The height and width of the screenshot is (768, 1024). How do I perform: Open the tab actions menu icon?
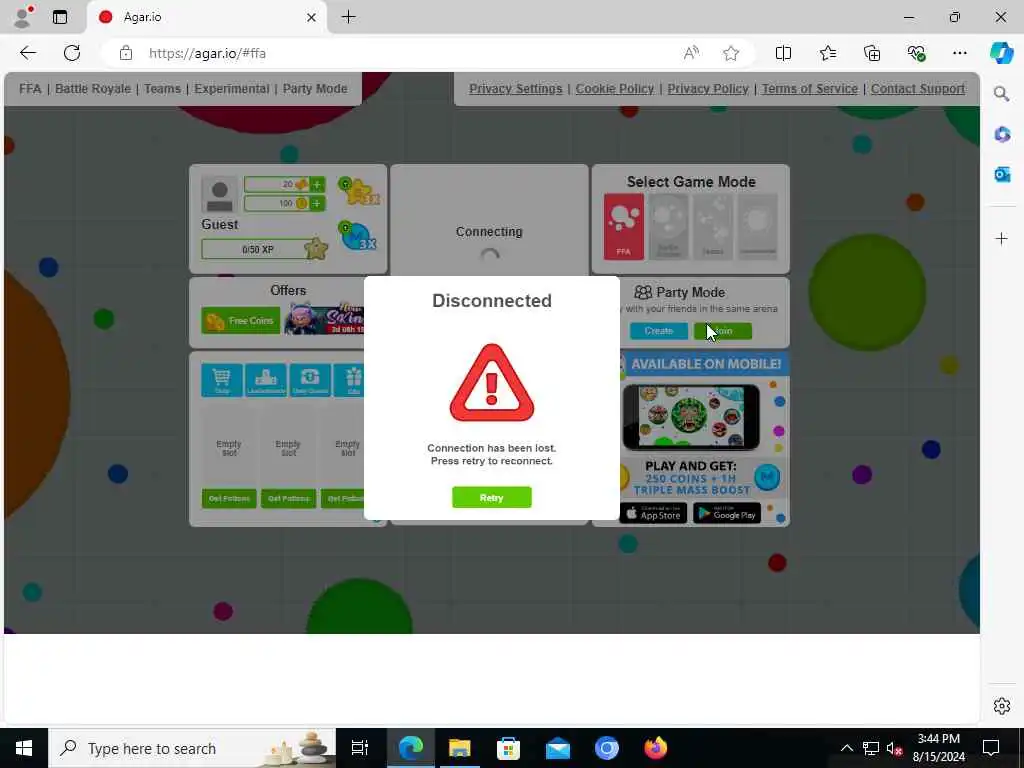60,18
